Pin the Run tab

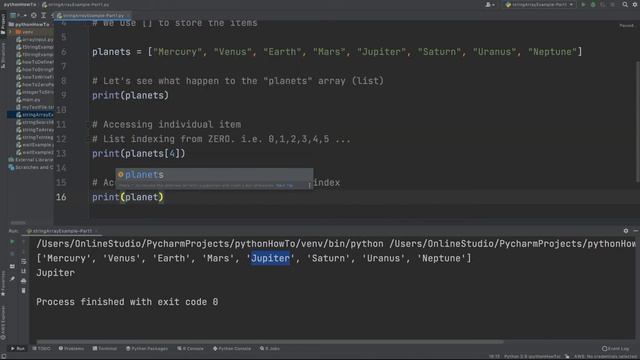[x=12, y=279]
